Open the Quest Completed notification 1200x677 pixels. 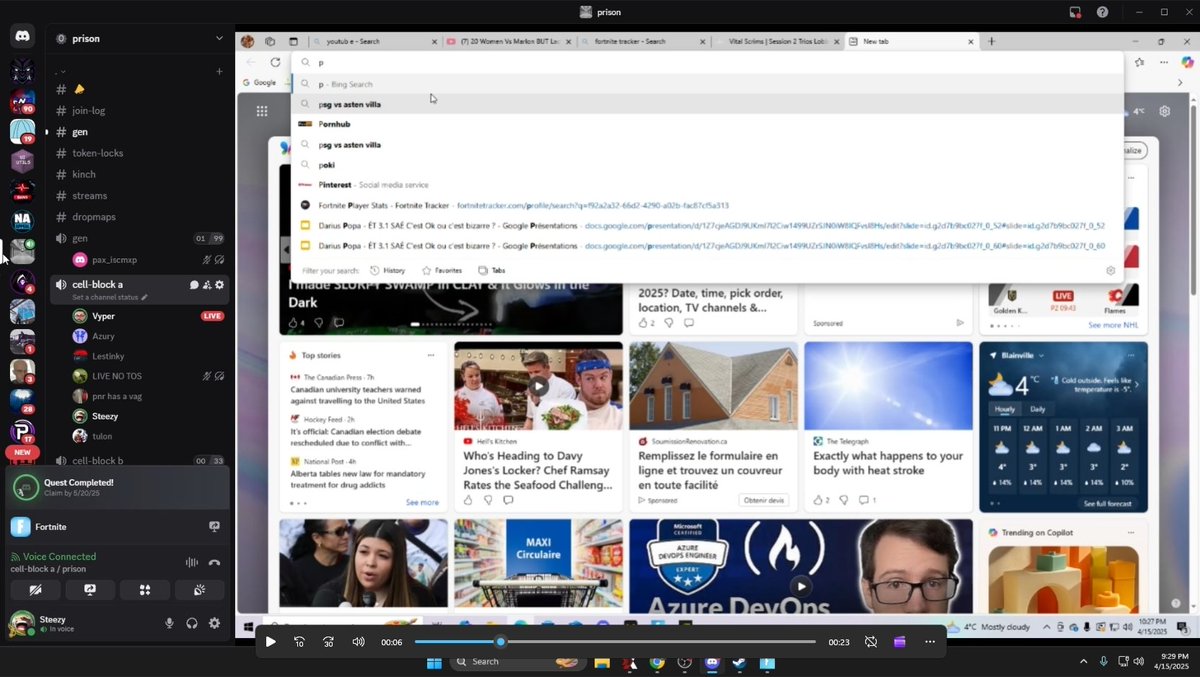click(x=118, y=487)
